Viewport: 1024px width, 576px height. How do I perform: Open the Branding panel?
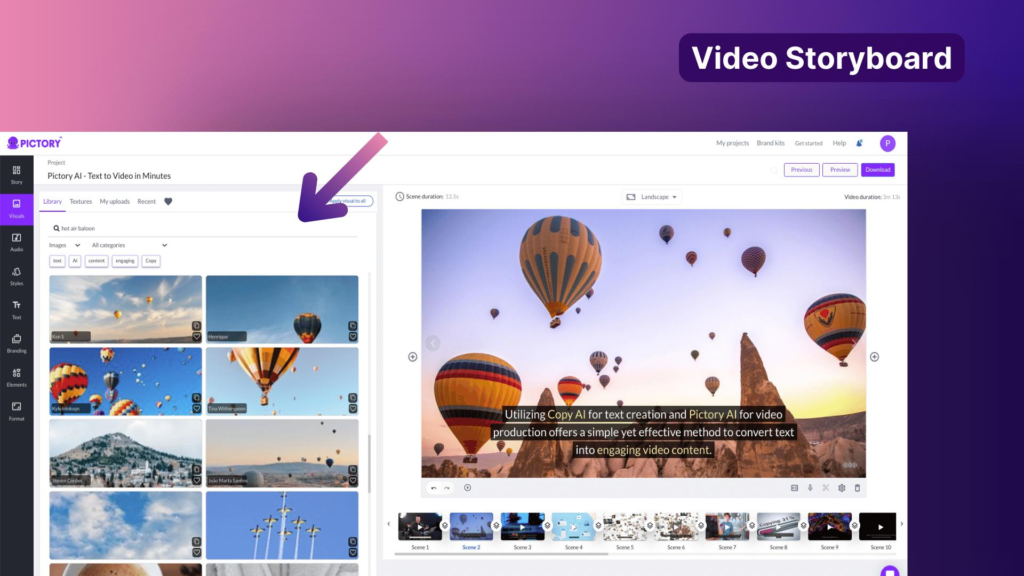[x=16, y=338]
